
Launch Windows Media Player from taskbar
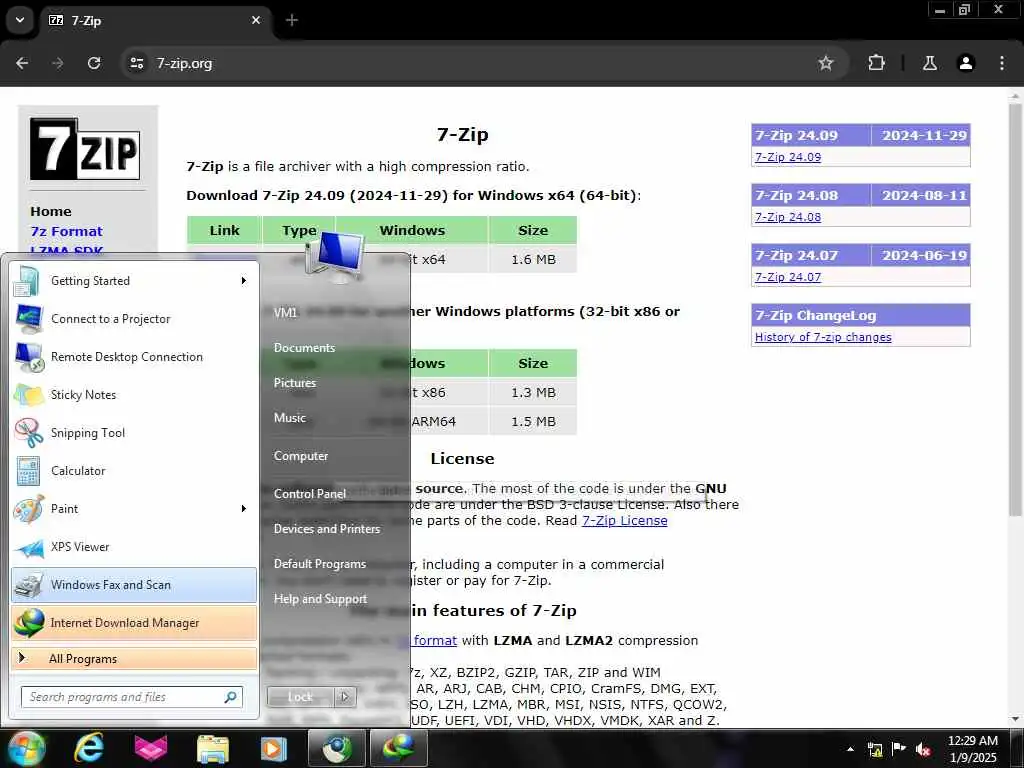click(x=274, y=748)
